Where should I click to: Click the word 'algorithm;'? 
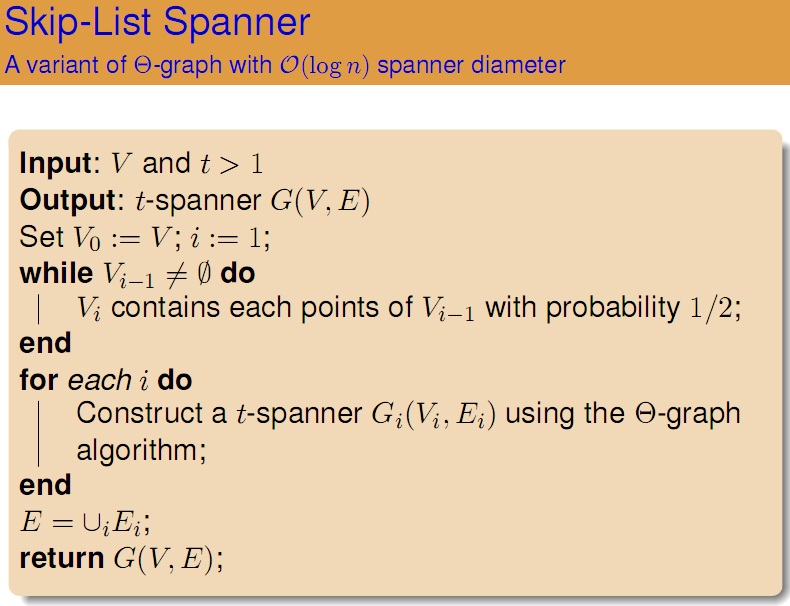[x=141, y=449]
